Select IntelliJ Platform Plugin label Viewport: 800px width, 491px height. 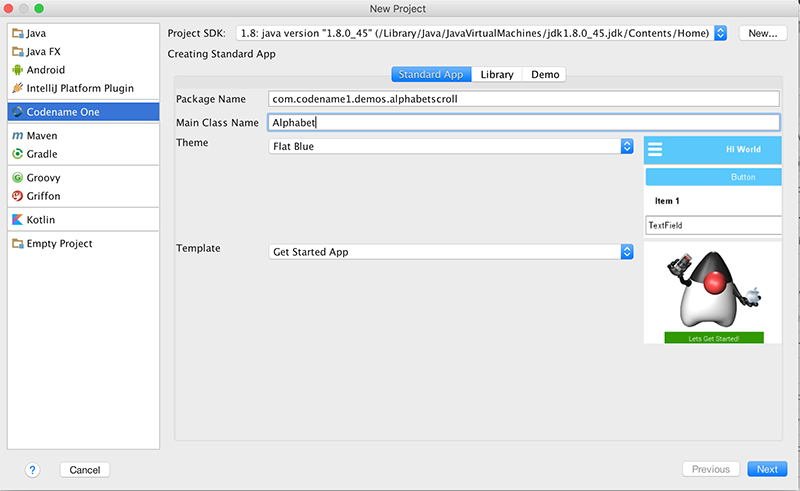pos(80,88)
